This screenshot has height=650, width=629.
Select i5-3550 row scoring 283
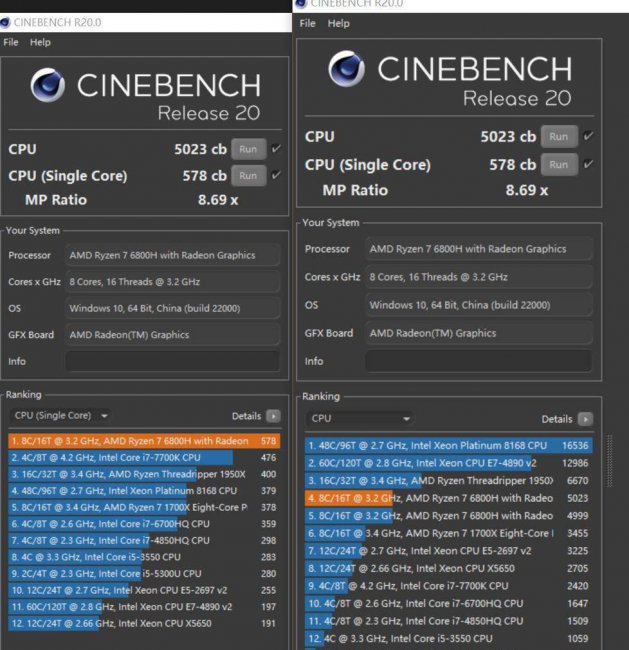click(x=144, y=557)
